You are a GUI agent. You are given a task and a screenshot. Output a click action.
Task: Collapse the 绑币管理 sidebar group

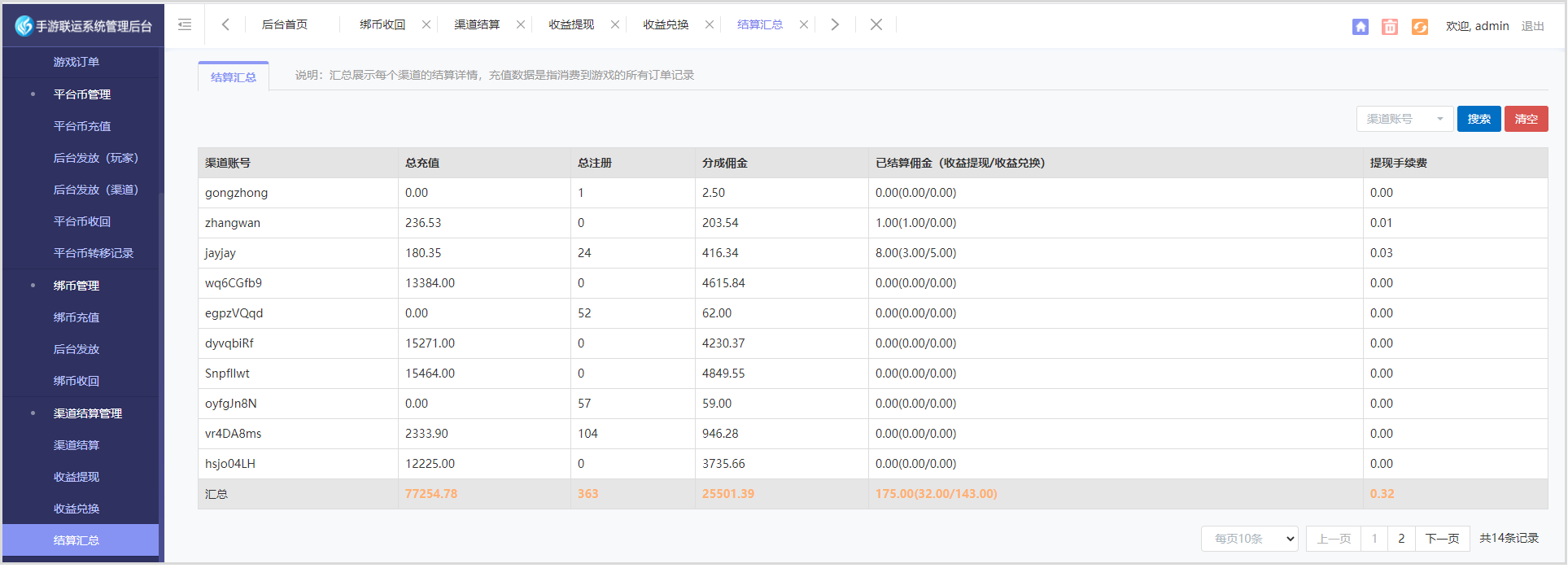pyautogui.click(x=76, y=286)
